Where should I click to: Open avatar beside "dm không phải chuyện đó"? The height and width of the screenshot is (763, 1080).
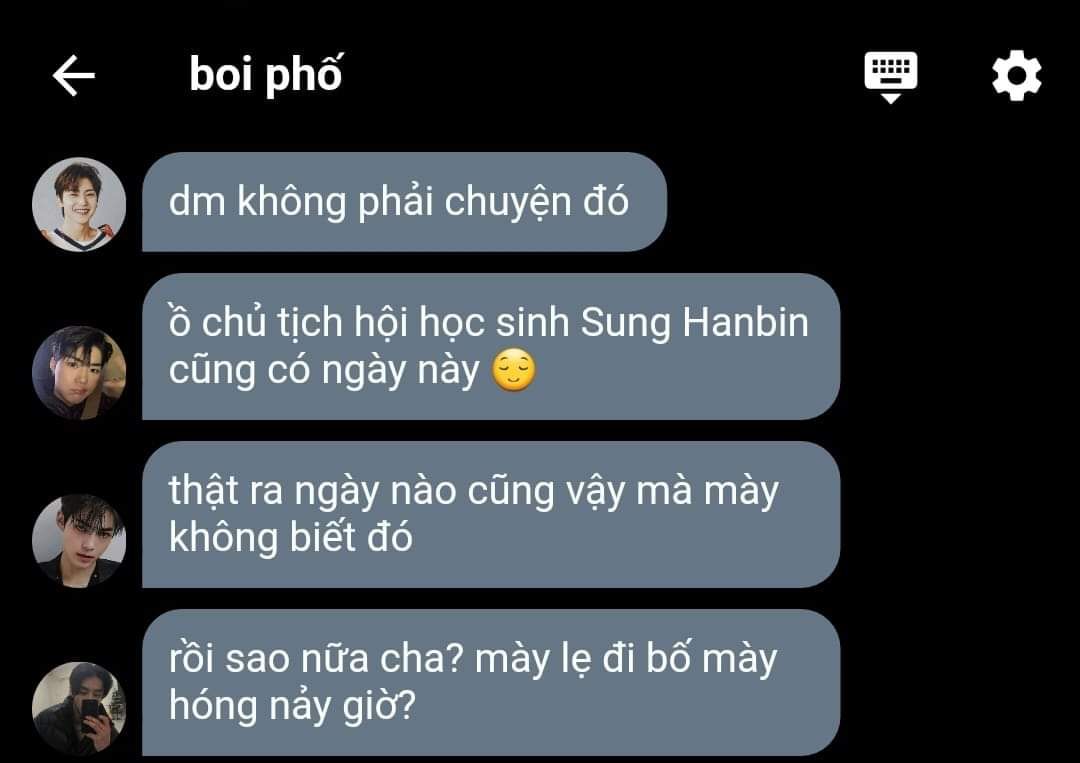coord(79,205)
